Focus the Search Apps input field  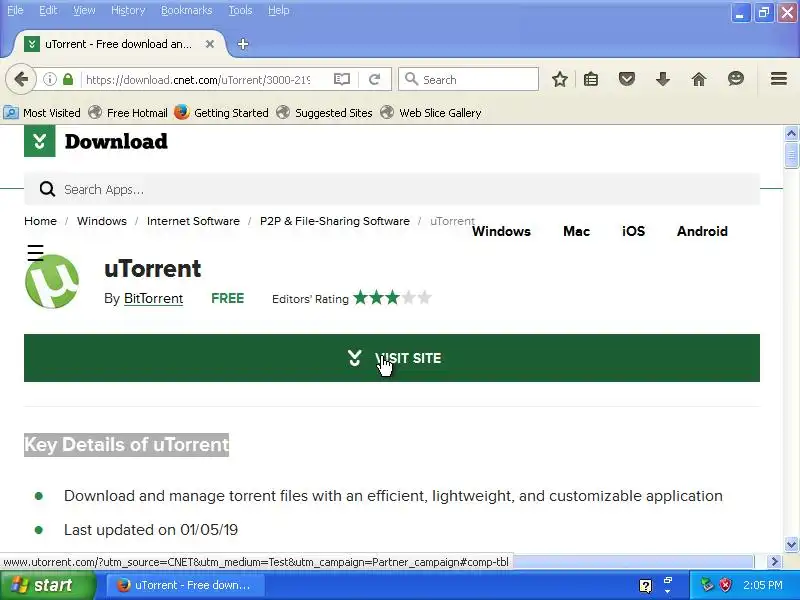[392, 189]
